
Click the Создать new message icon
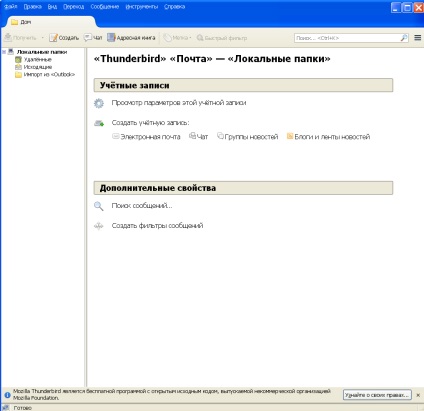click(53, 38)
